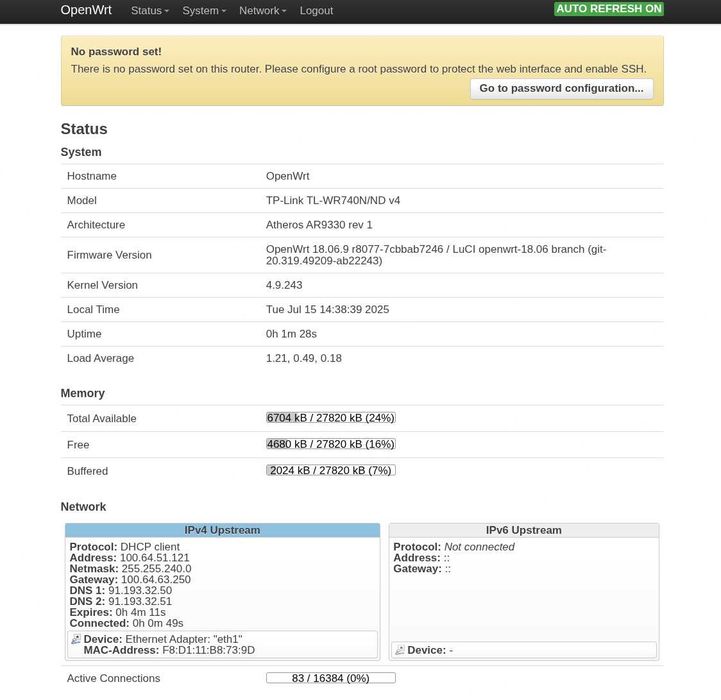Image resolution: width=721 pixels, height=700 pixels.
Task: Click the Total Available memory progress bar
Action: (331, 418)
